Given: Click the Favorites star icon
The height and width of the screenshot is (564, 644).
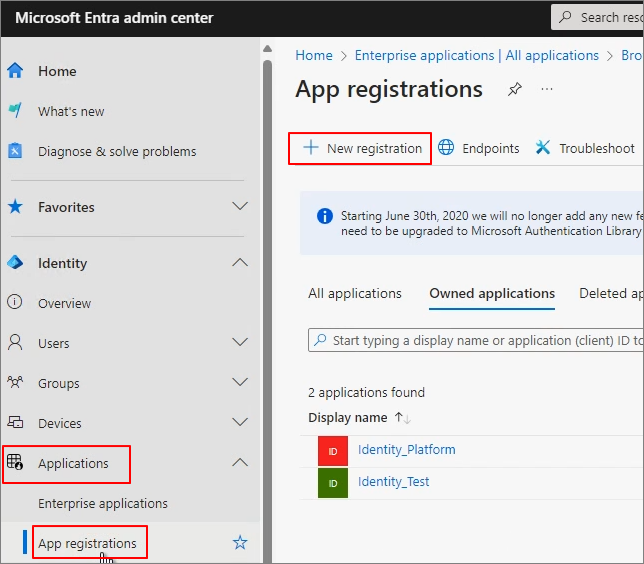Looking at the screenshot, I should [x=15, y=206].
